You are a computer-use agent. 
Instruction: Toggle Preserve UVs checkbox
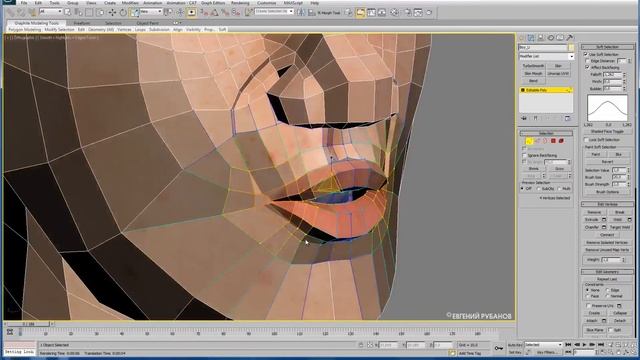click(x=588, y=305)
